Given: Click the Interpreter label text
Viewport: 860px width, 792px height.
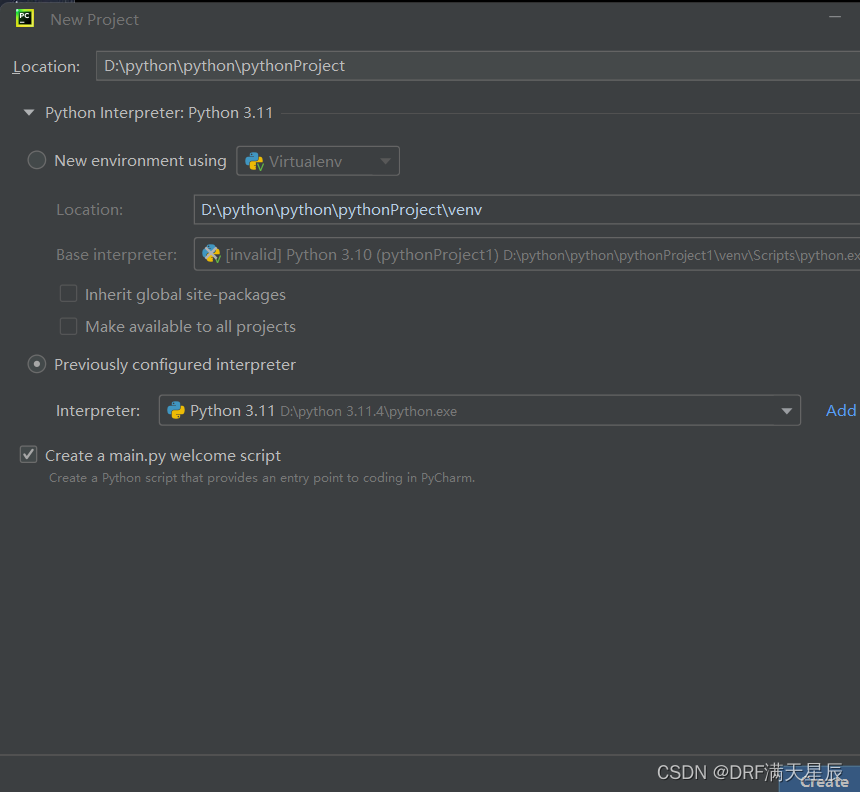Looking at the screenshot, I should [98, 410].
